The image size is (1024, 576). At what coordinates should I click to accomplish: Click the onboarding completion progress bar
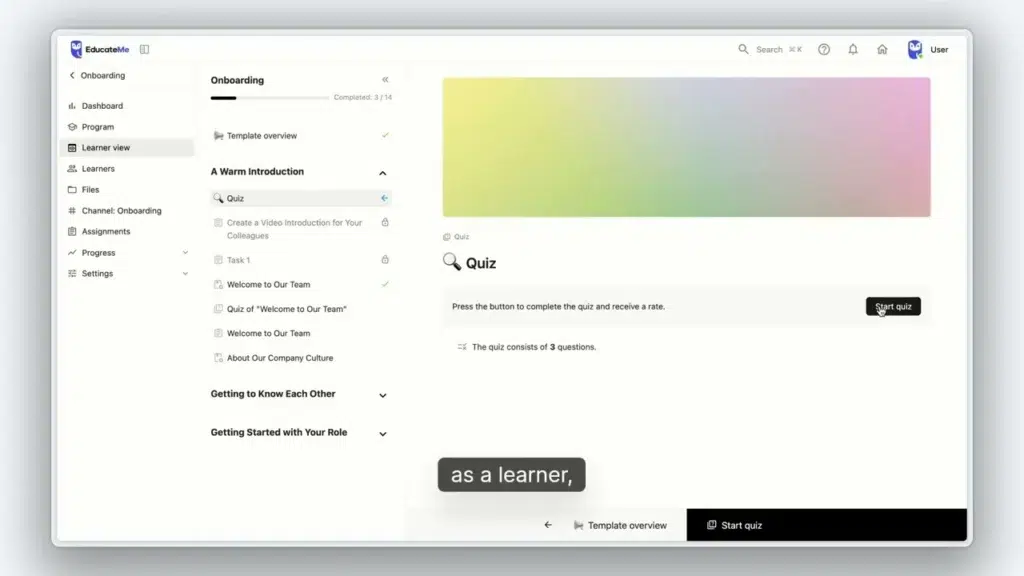[270, 98]
